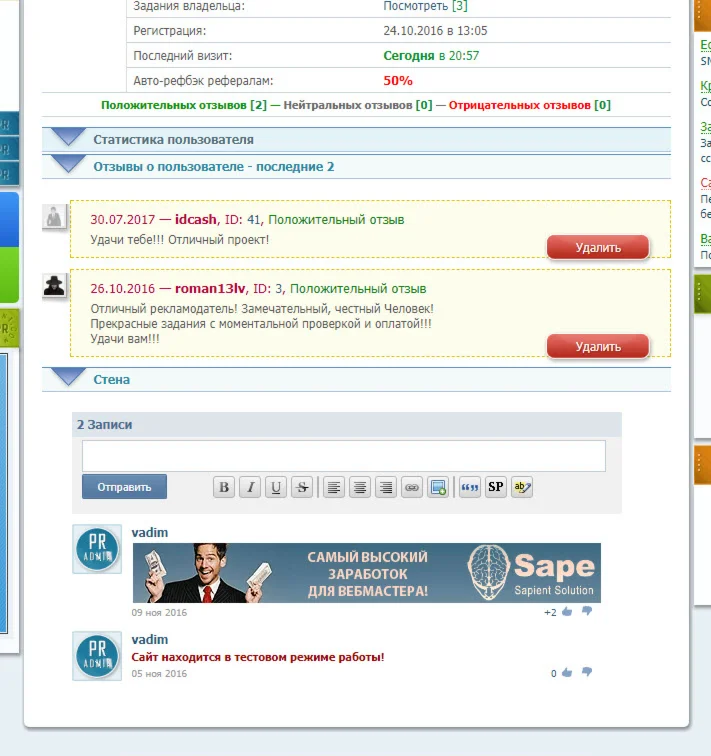This screenshot has width=711, height=756.
Task: Delete the roman13lv review
Action: [x=598, y=347]
